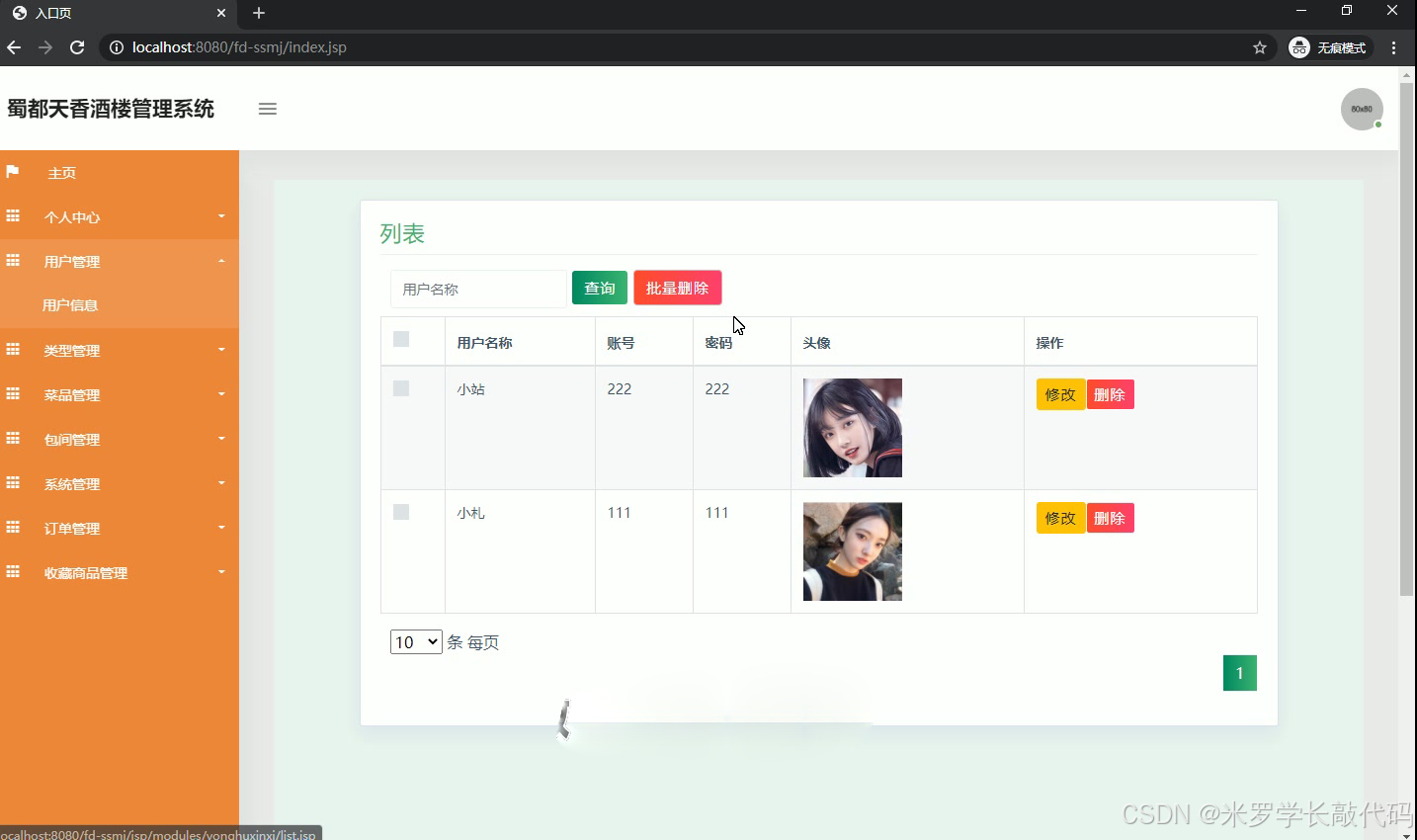Click grid icon beside 包间管理
The width and height of the screenshot is (1417, 840).
click(13, 439)
